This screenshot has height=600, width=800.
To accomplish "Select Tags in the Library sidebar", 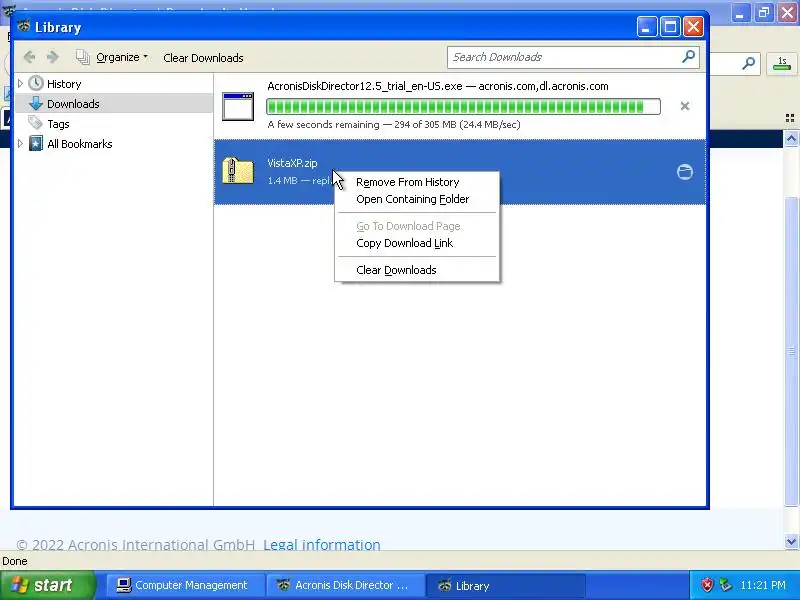I will point(58,124).
